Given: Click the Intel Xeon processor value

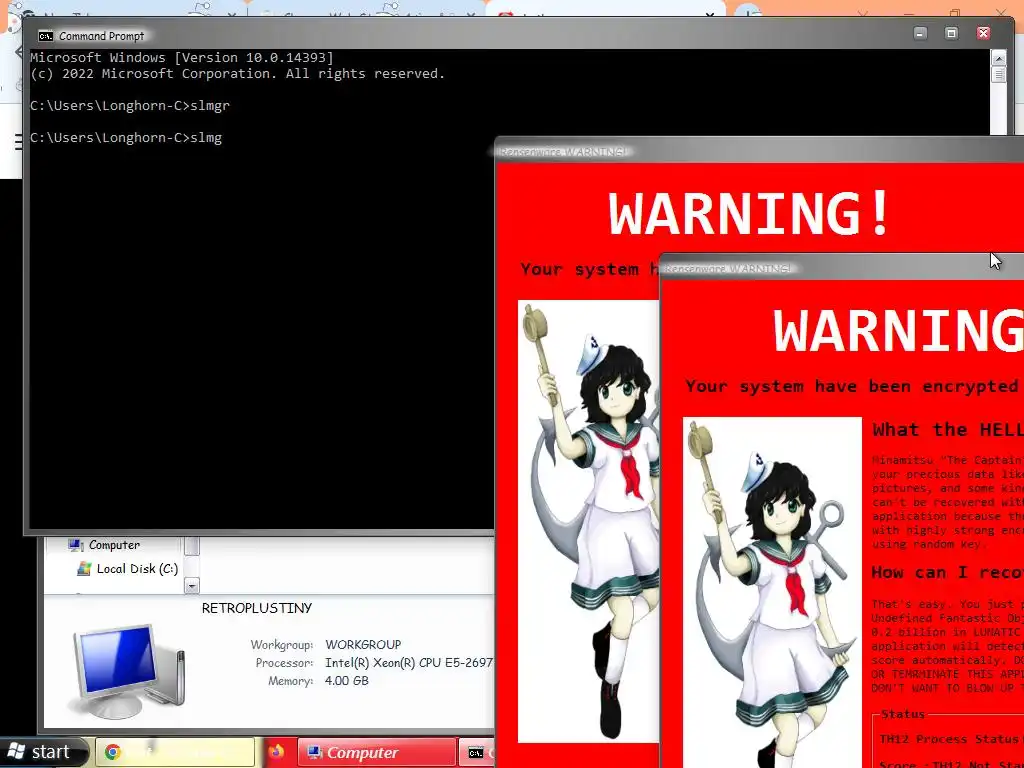Looking at the screenshot, I should (409, 662).
